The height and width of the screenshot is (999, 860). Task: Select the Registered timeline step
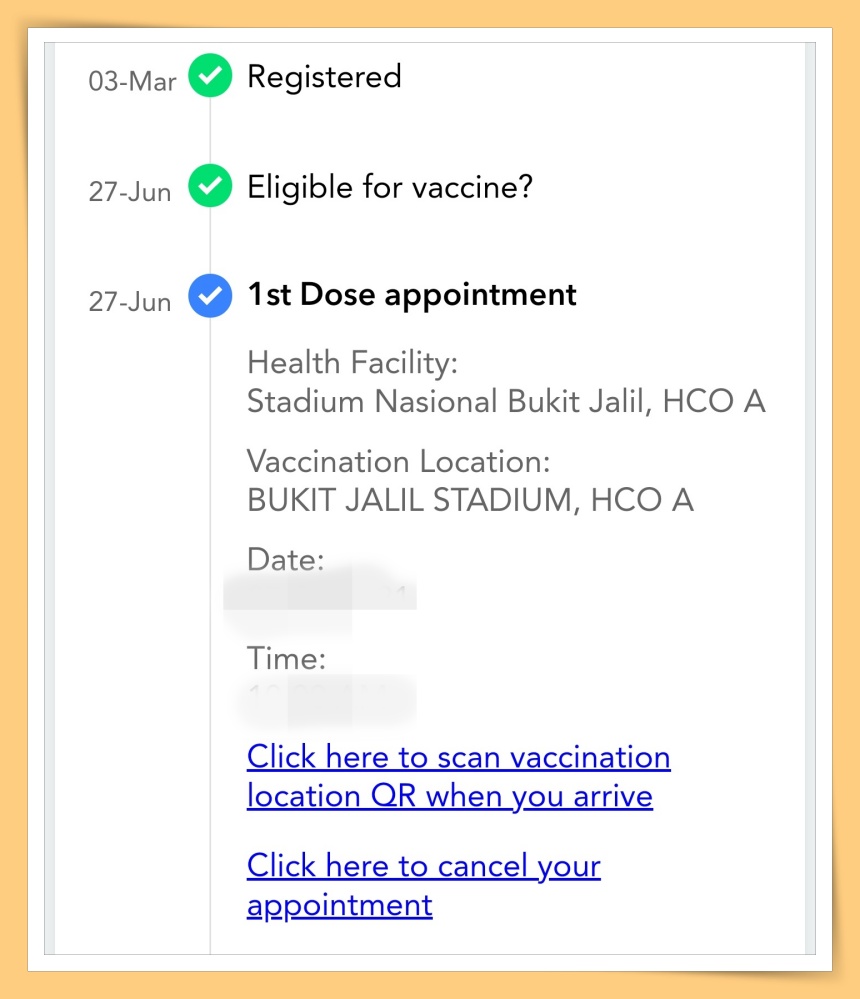click(324, 77)
